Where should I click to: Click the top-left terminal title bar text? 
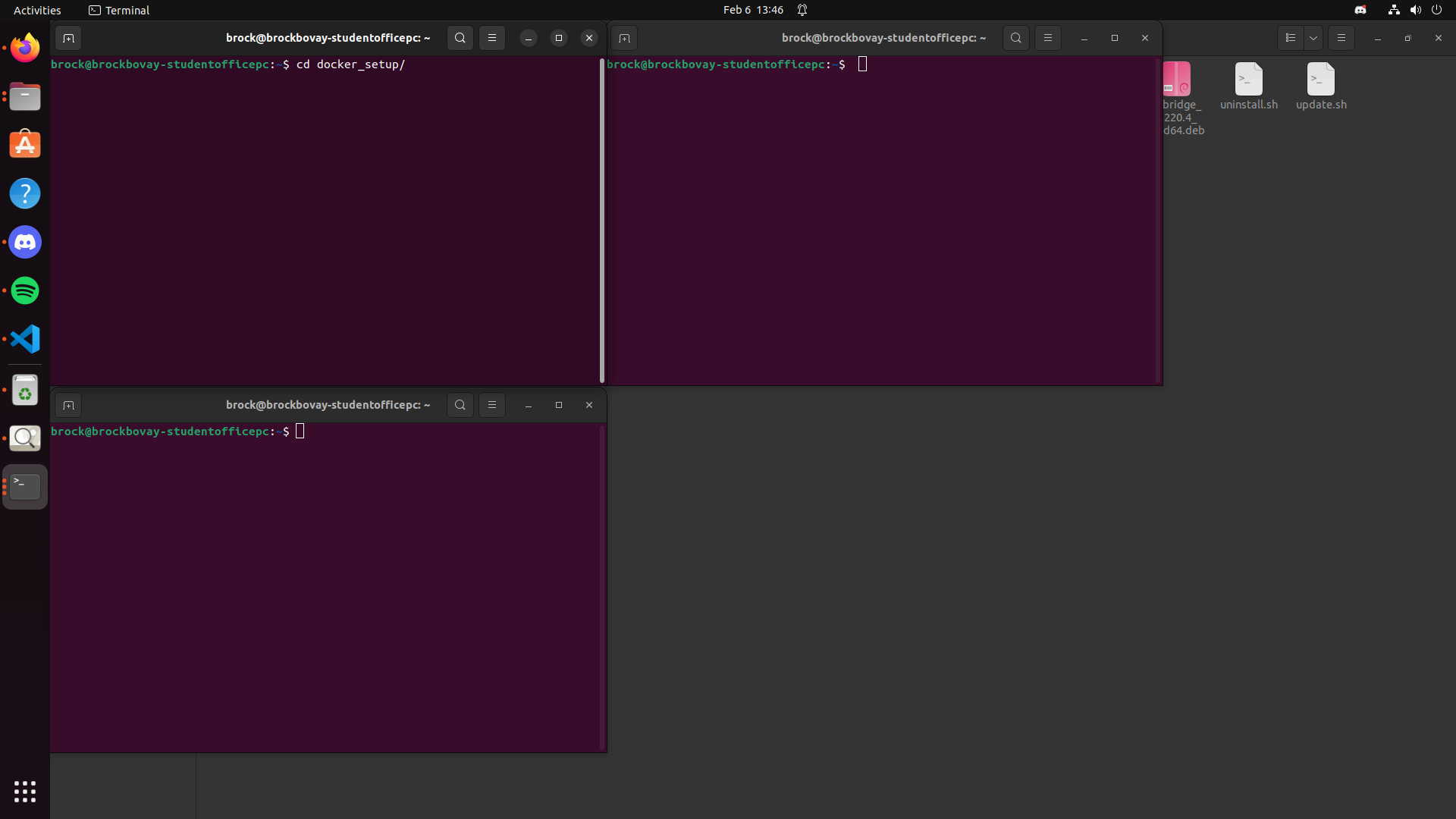tap(328, 38)
